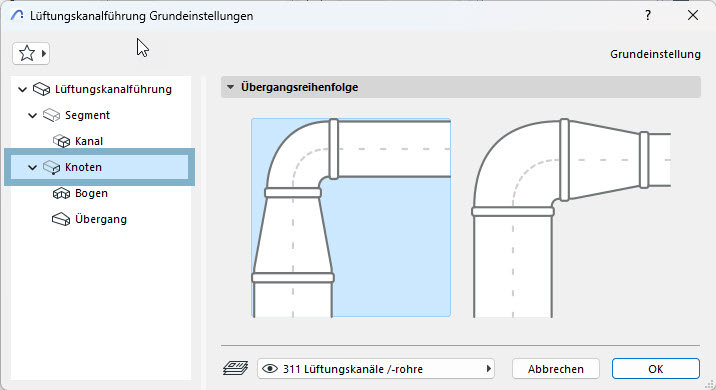Toggle the eye visibility icon for layer 311
The width and height of the screenshot is (716, 390).
click(270, 369)
